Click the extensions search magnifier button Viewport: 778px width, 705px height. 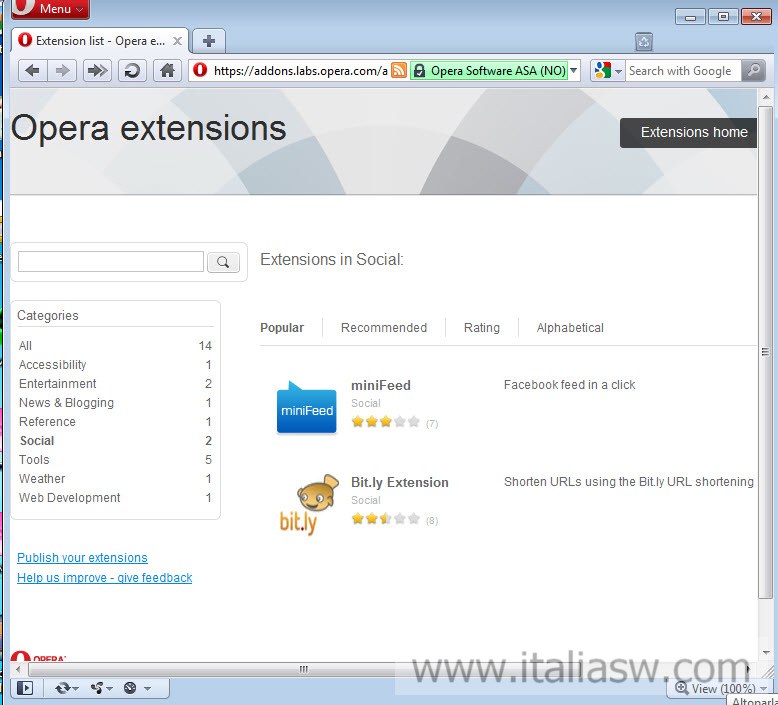point(223,262)
